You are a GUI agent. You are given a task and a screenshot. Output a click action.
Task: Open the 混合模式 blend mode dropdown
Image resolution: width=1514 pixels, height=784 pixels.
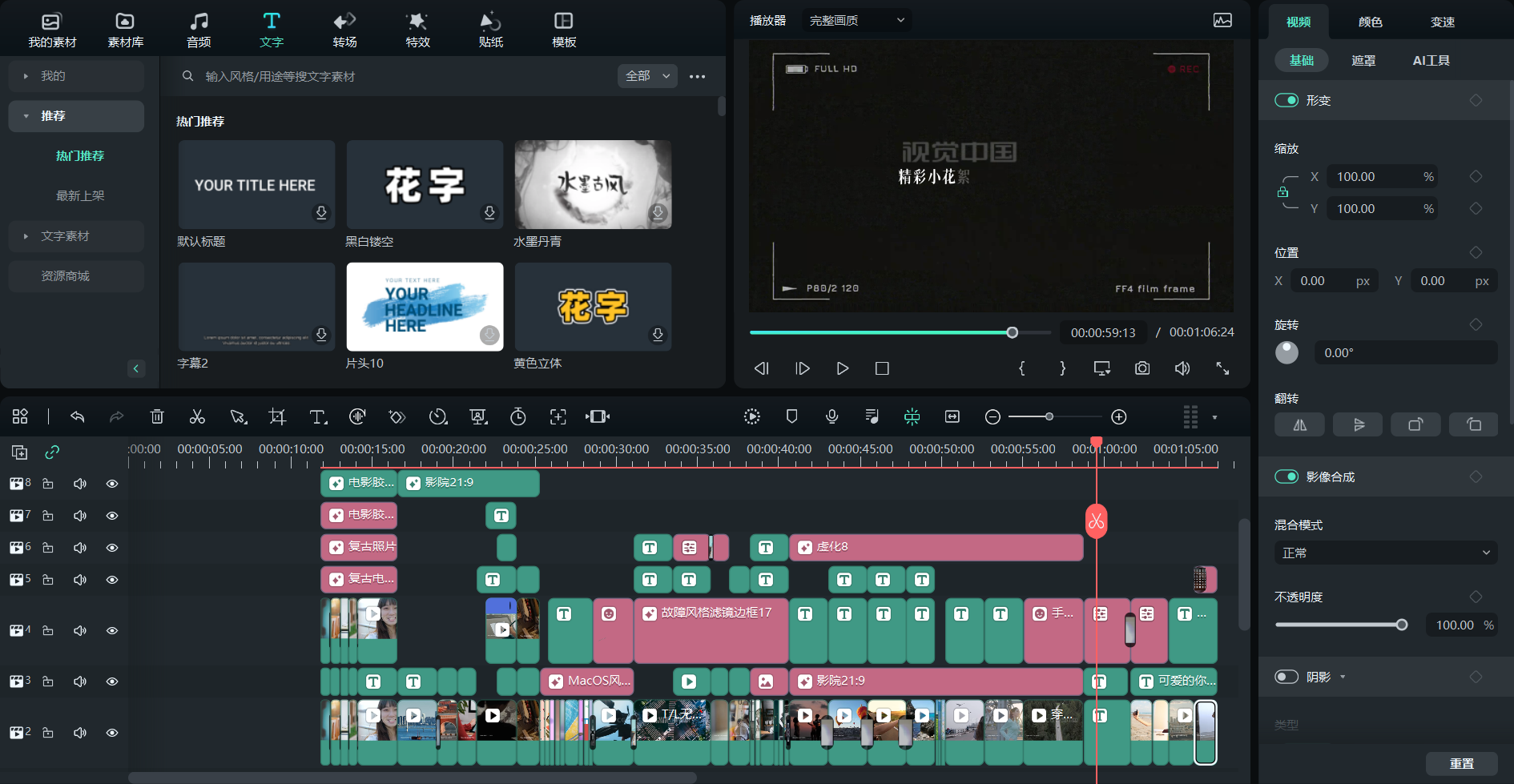(1386, 552)
